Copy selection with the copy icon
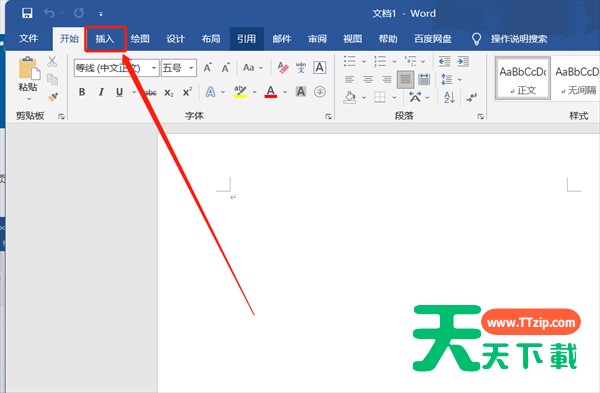Screen dimensions: 600x393 coord(52,79)
